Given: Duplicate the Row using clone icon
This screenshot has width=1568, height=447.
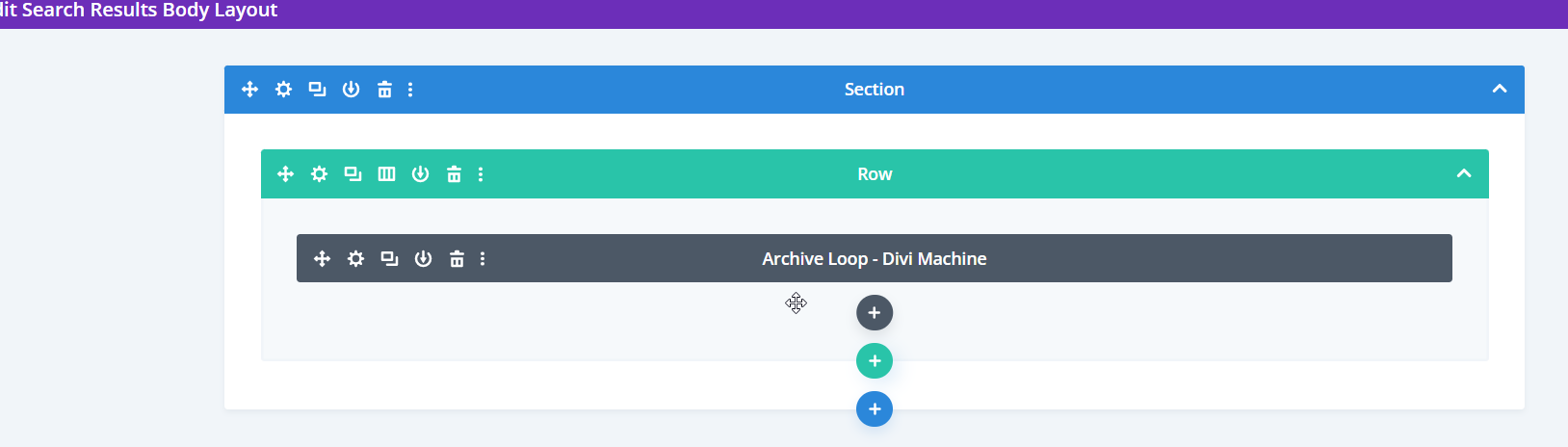Looking at the screenshot, I should pyautogui.click(x=353, y=174).
